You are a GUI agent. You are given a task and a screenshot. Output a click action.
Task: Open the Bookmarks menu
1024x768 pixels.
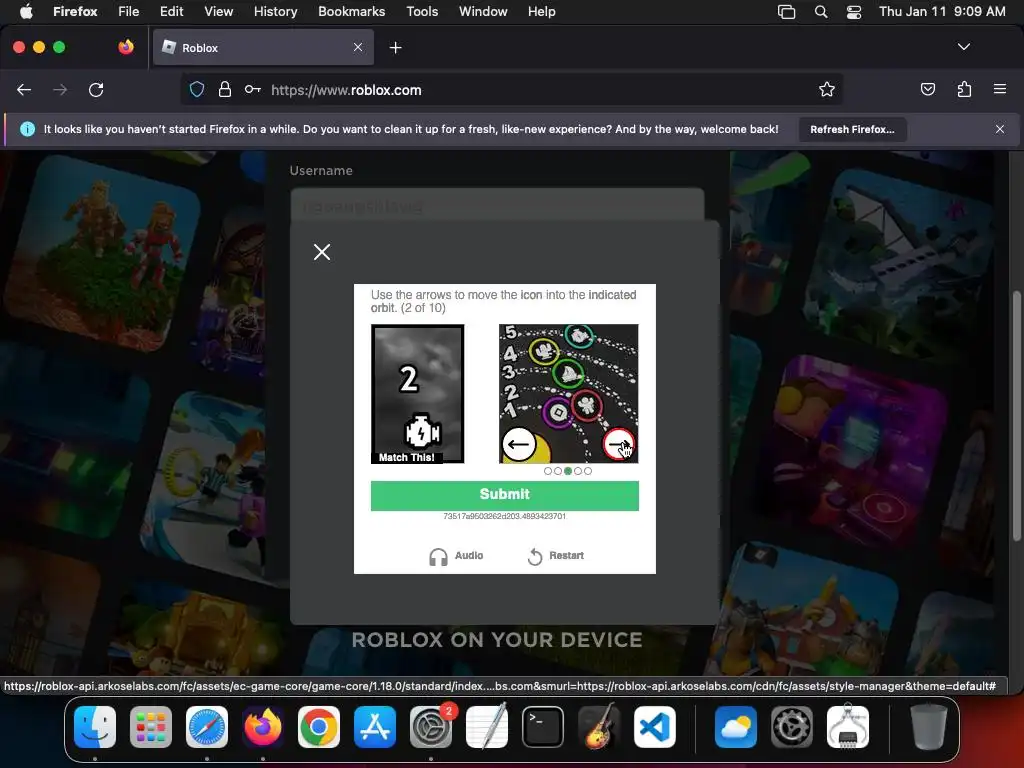[x=351, y=12]
